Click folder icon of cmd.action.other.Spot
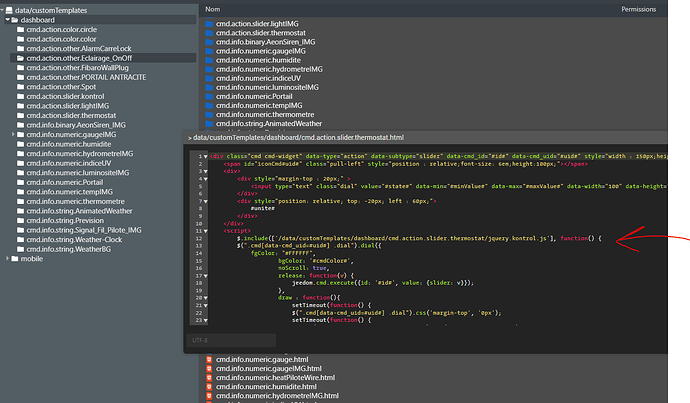 (x=20, y=87)
